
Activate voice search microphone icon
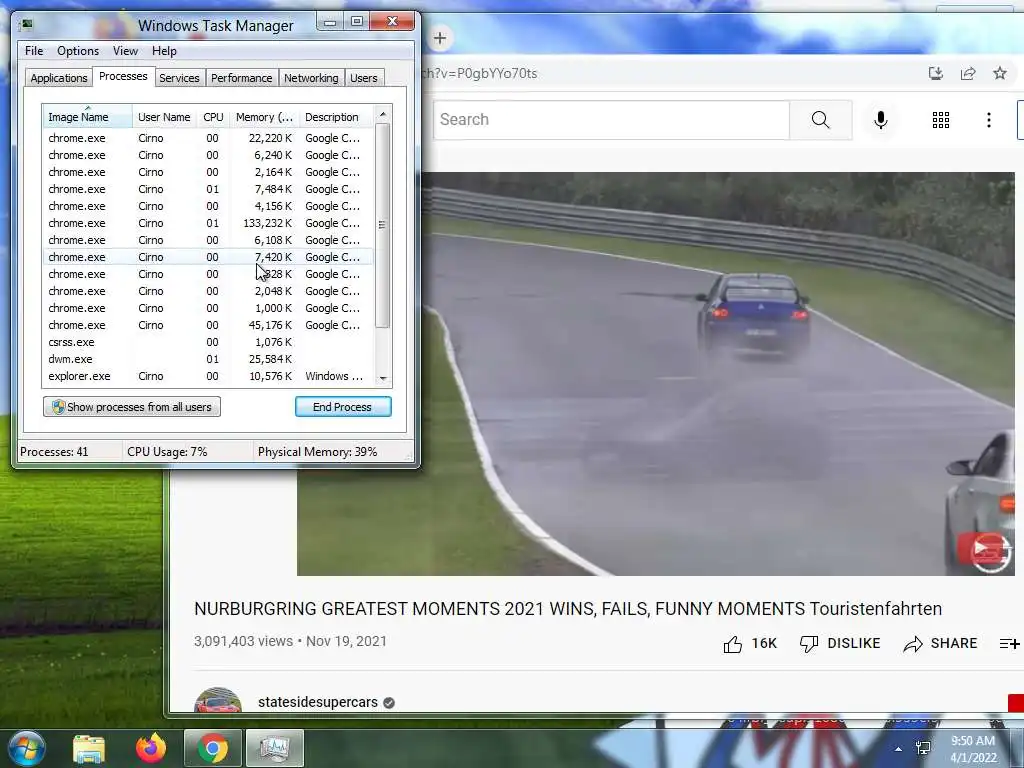coord(880,120)
